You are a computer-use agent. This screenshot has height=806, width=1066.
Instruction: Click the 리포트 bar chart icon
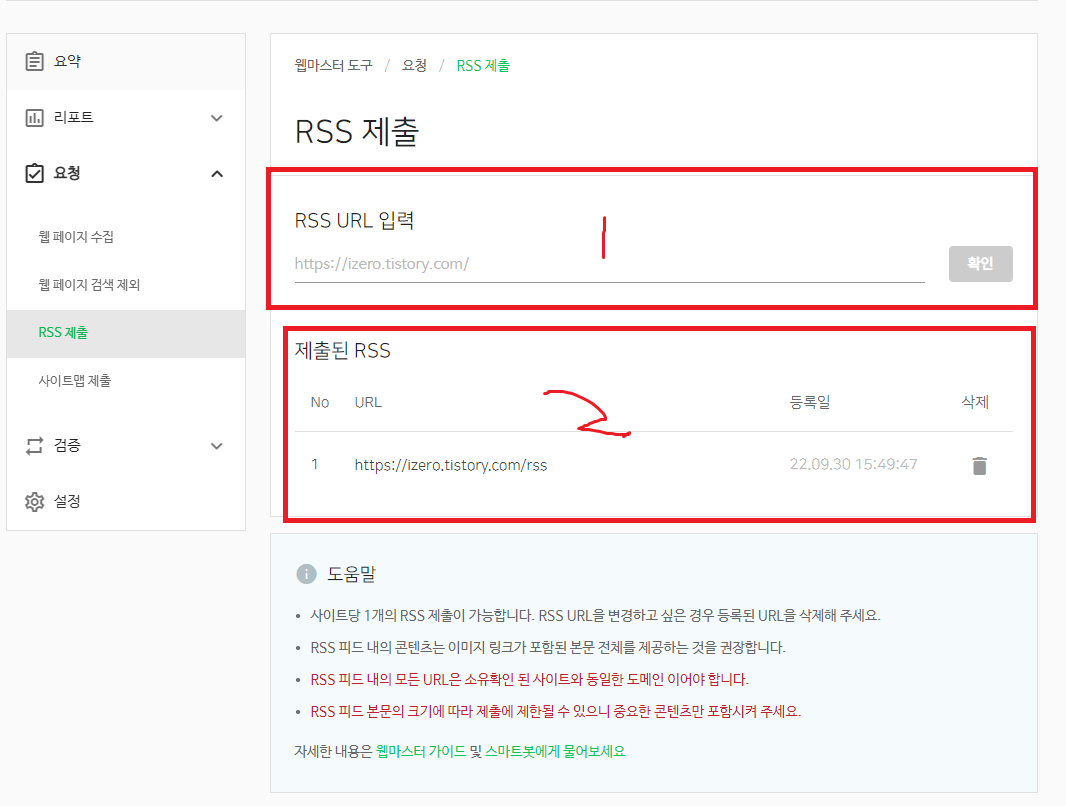[34, 118]
